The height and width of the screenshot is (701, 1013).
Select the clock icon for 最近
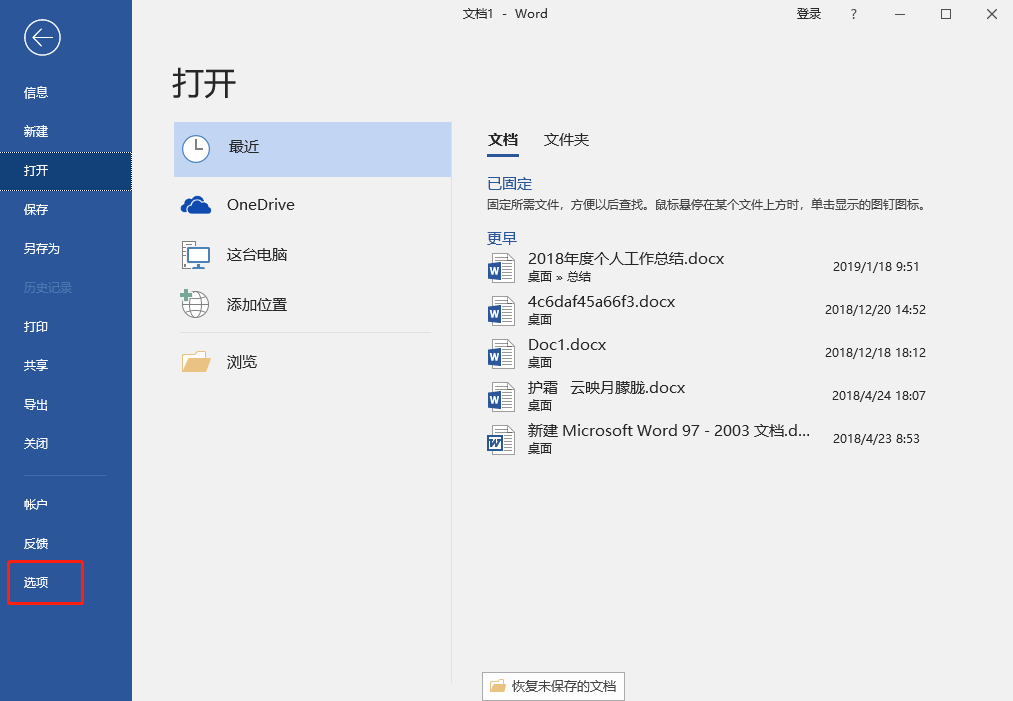196,148
